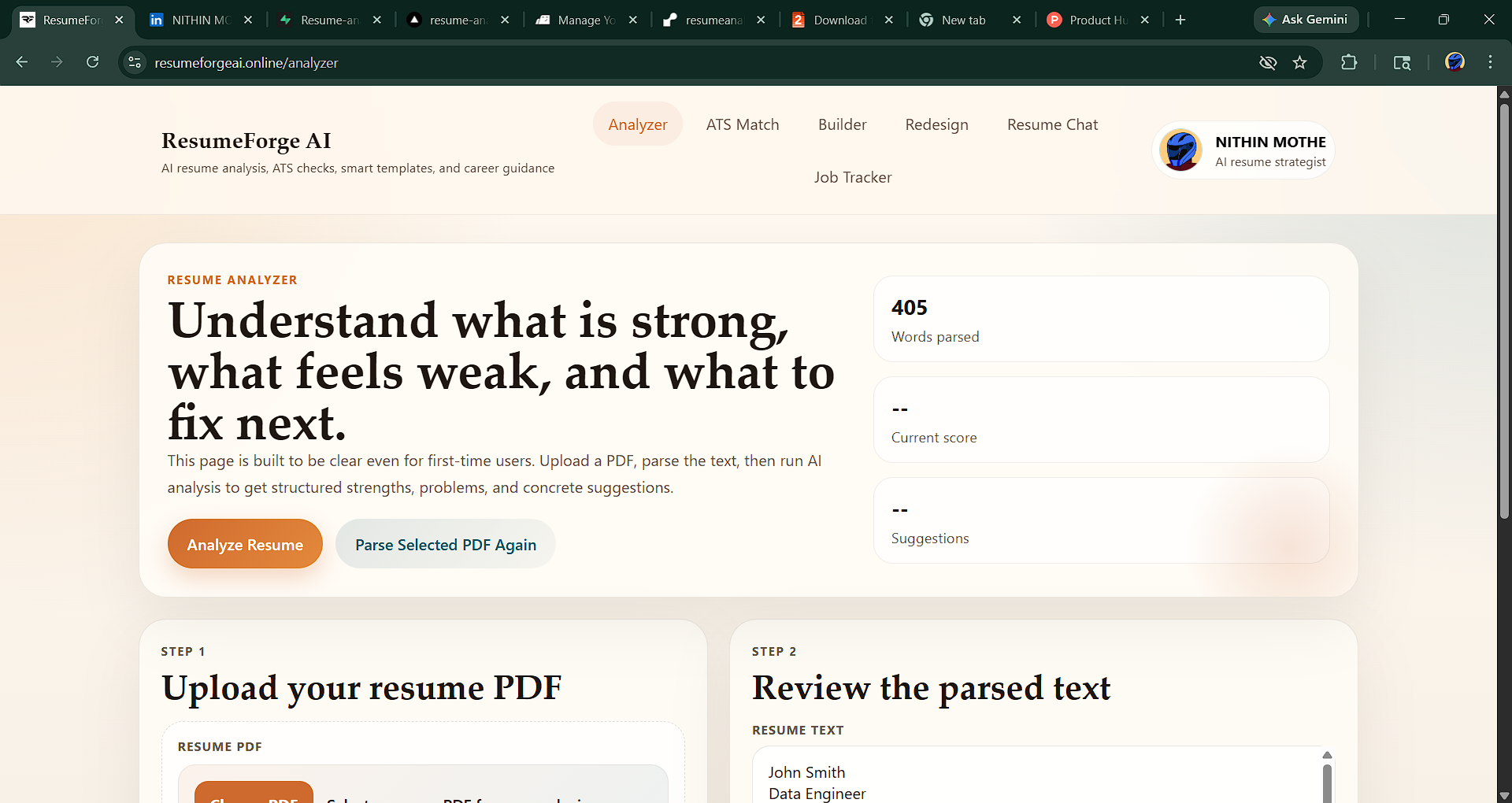The image size is (1512, 803).
Task: Open the Job Tracker page
Action: [x=853, y=177]
